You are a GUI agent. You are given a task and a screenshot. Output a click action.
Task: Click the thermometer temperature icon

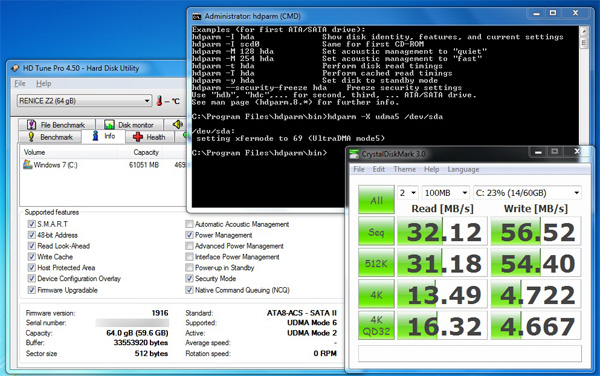point(159,101)
